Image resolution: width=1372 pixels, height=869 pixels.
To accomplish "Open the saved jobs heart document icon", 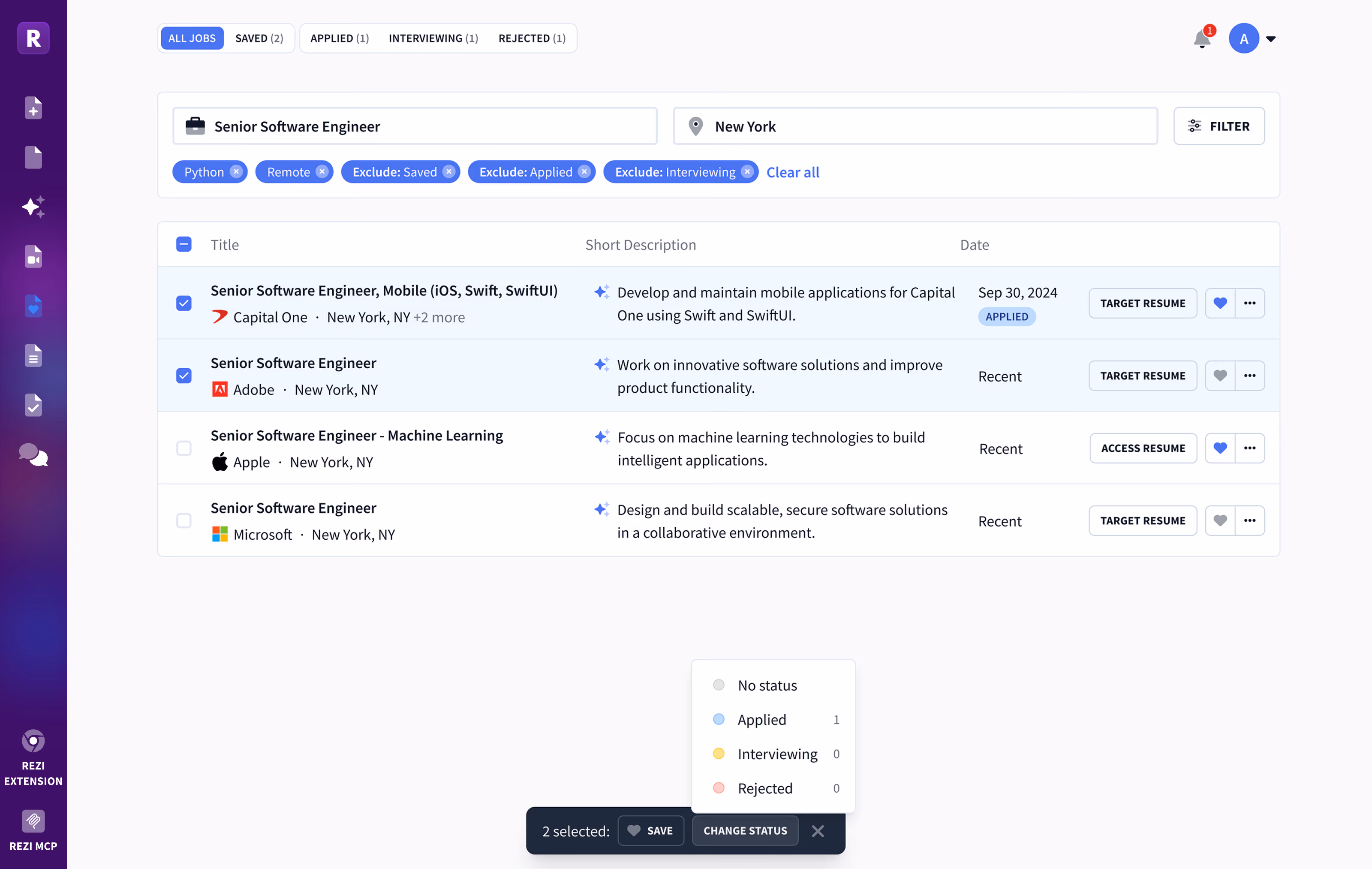I will click(33, 306).
